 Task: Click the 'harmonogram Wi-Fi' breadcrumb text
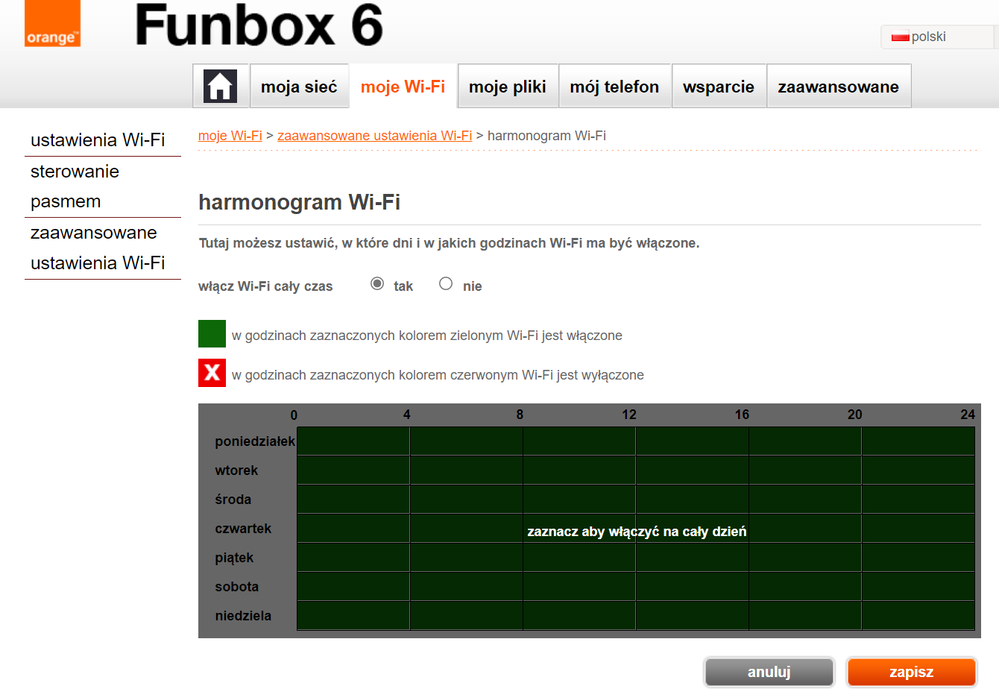[547, 136]
